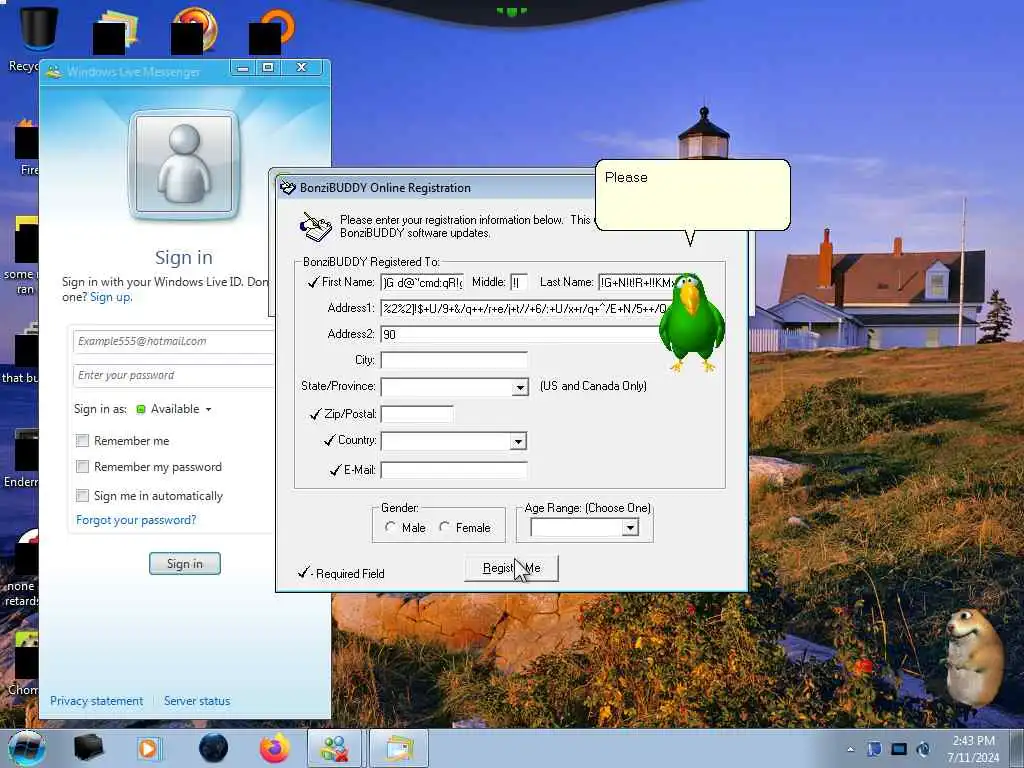The image size is (1024, 768).
Task: Click into the E-Mail field
Action: click(454, 470)
